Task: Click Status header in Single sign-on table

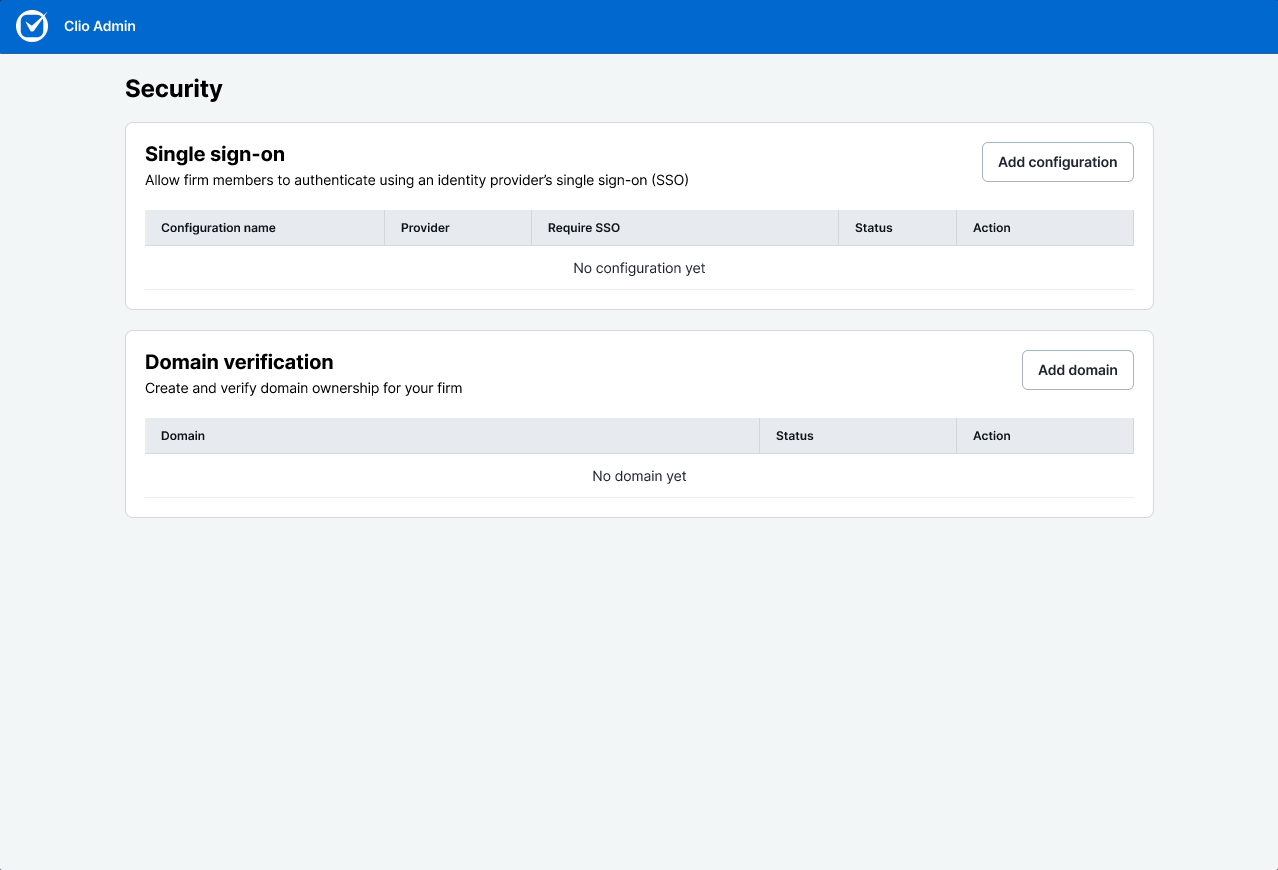Action: coord(897,228)
